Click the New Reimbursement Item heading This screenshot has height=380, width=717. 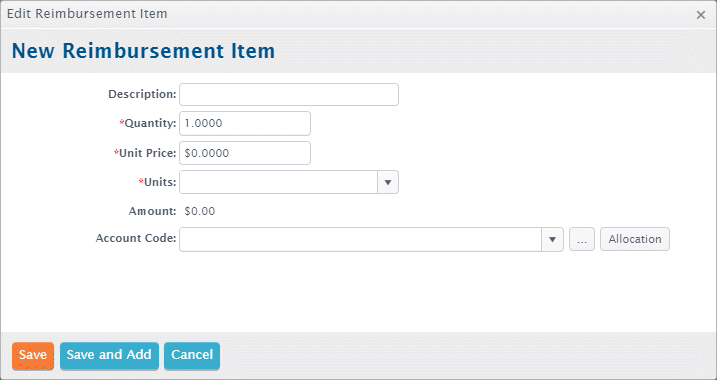(143, 51)
